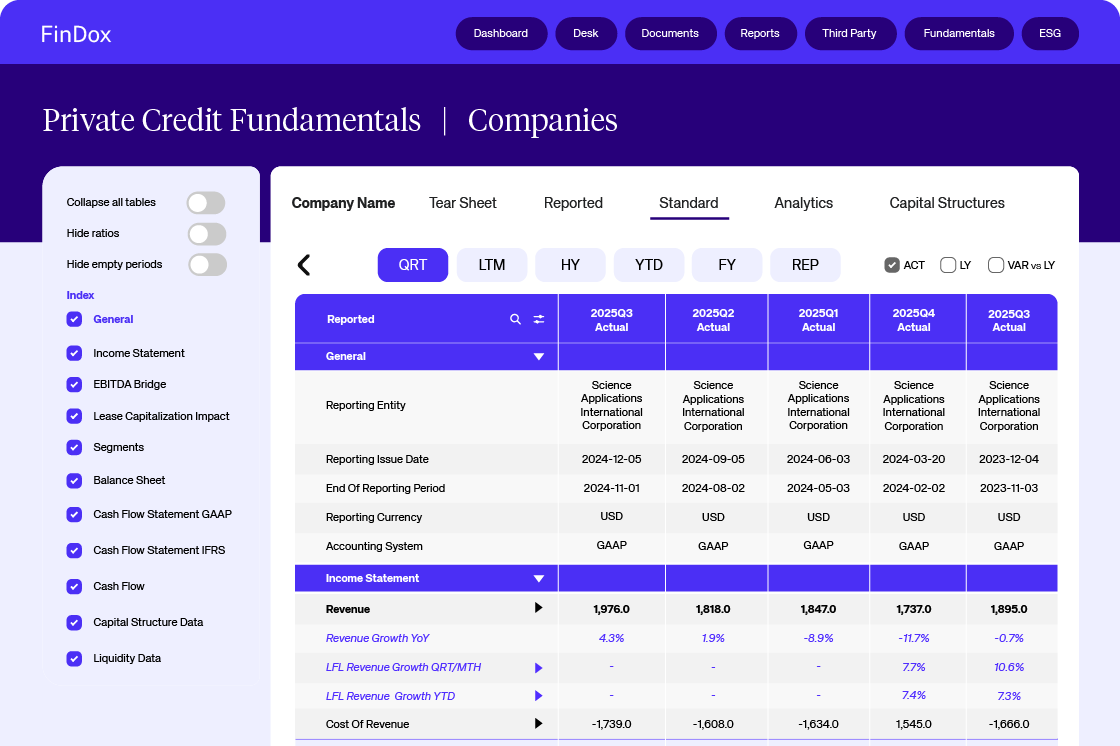Uncheck the Balance Sheet index checkbox
The height and width of the screenshot is (746, 1120).
tap(74, 480)
